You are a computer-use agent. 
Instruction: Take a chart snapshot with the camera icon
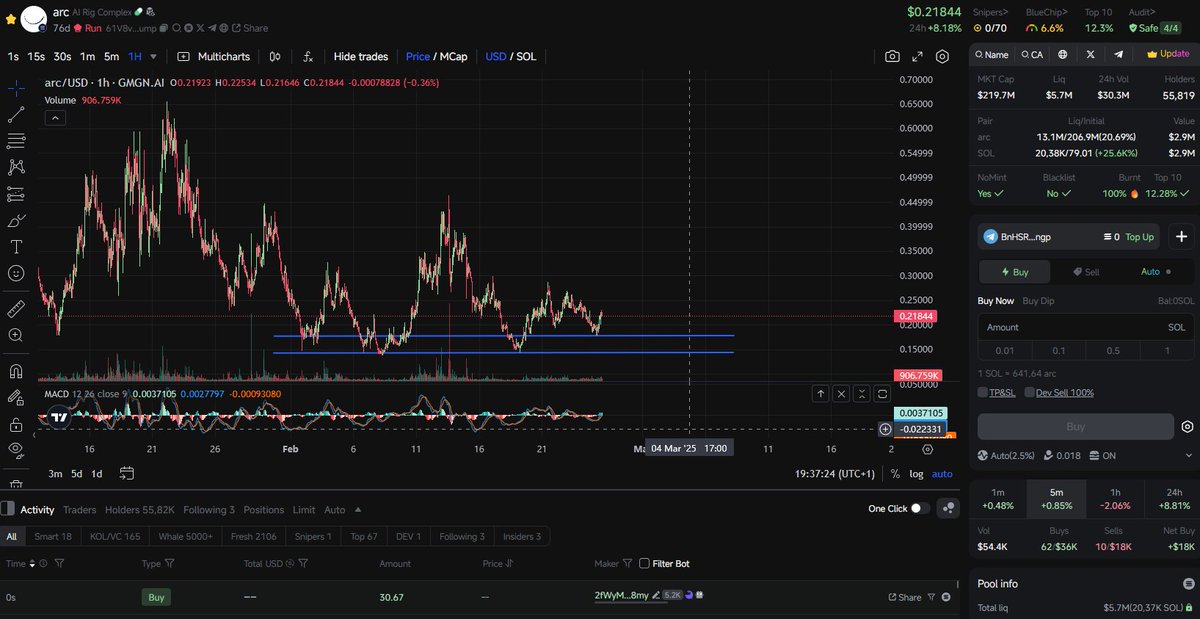(x=892, y=57)
